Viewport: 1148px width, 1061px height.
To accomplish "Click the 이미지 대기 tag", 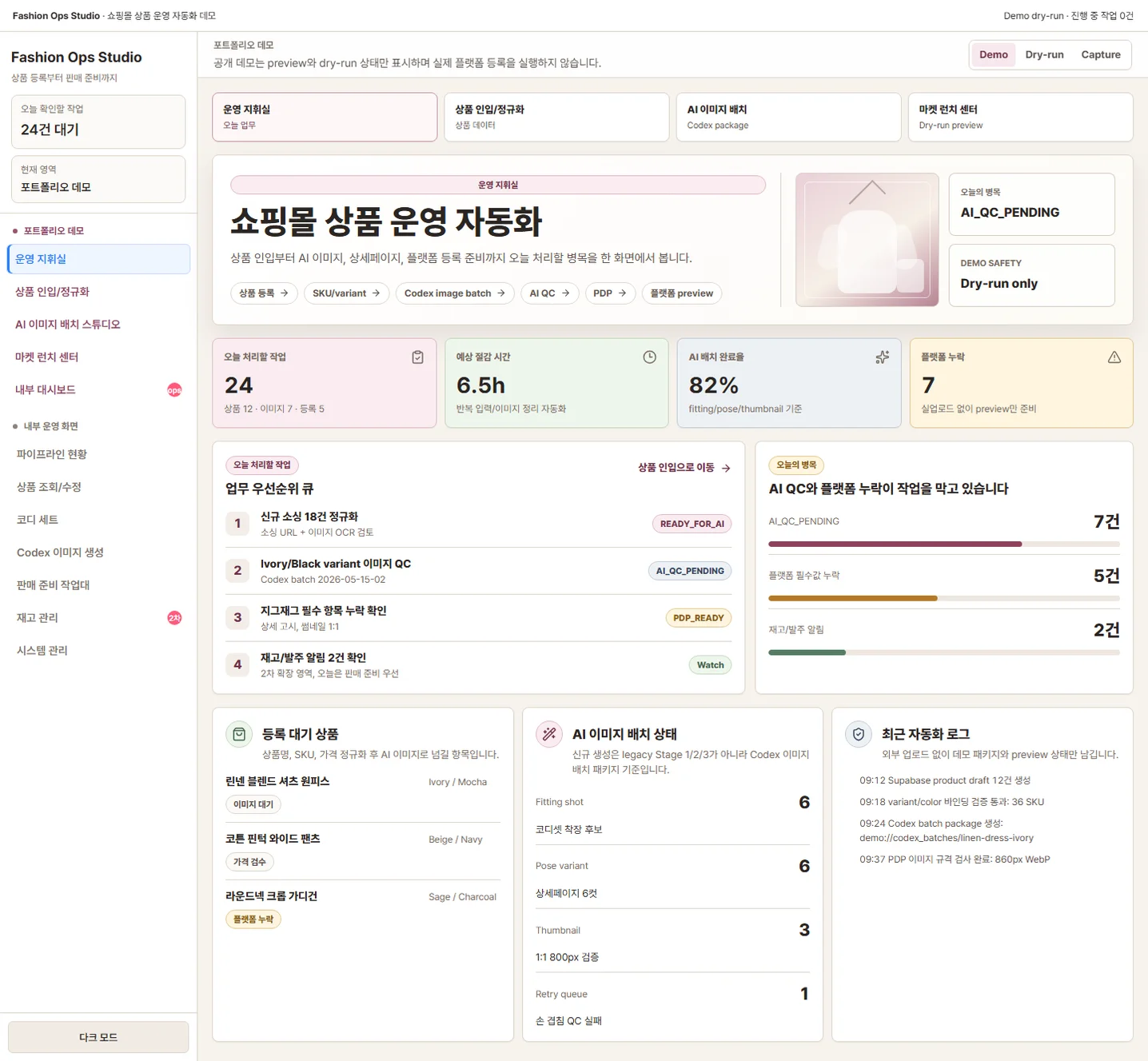I will [x=253, y=805].
